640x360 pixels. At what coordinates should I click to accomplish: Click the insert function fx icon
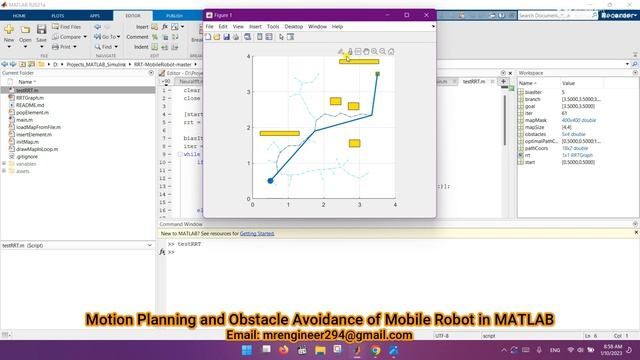(x=165, y=27)
